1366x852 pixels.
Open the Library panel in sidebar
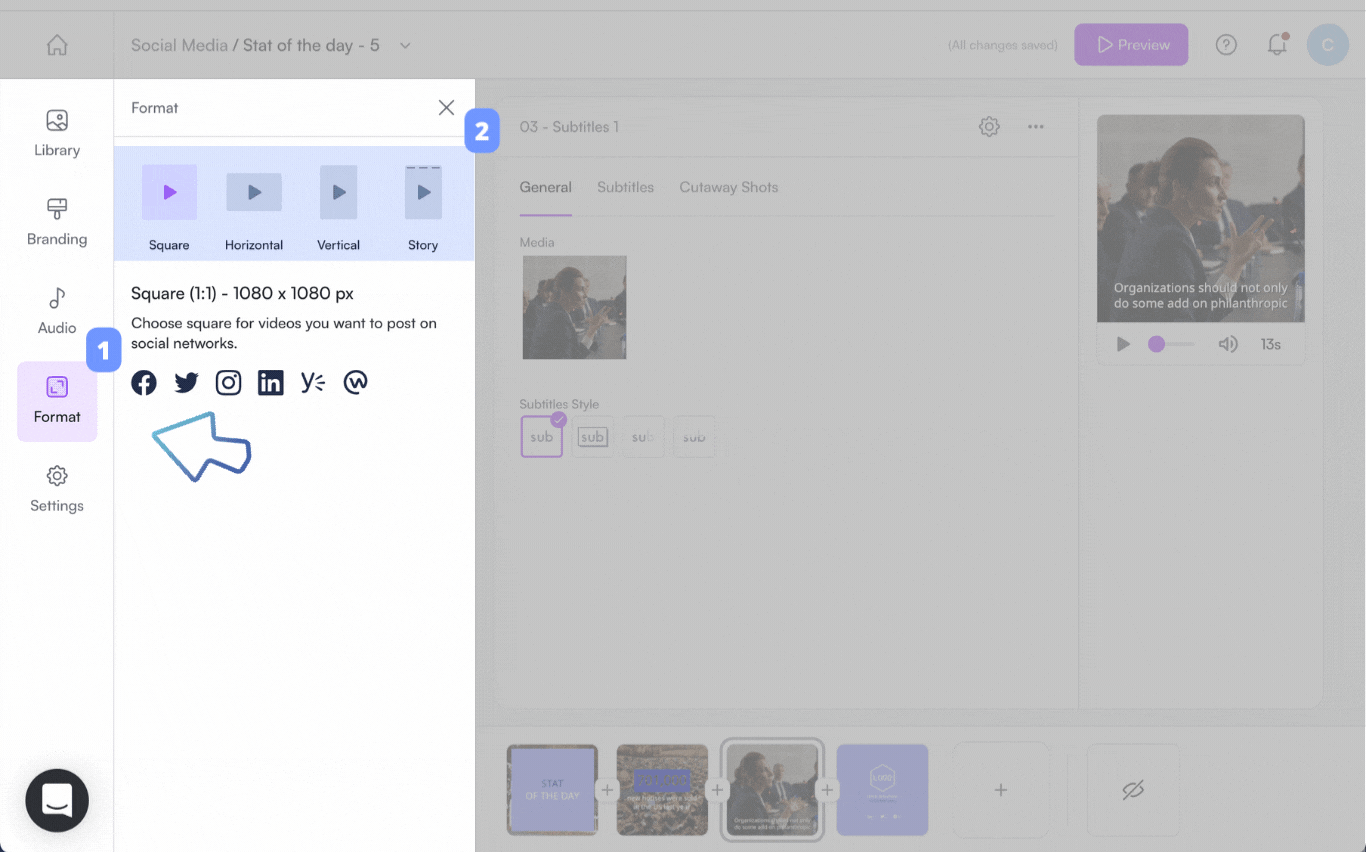pyautogui.click(x=57, y=133)
